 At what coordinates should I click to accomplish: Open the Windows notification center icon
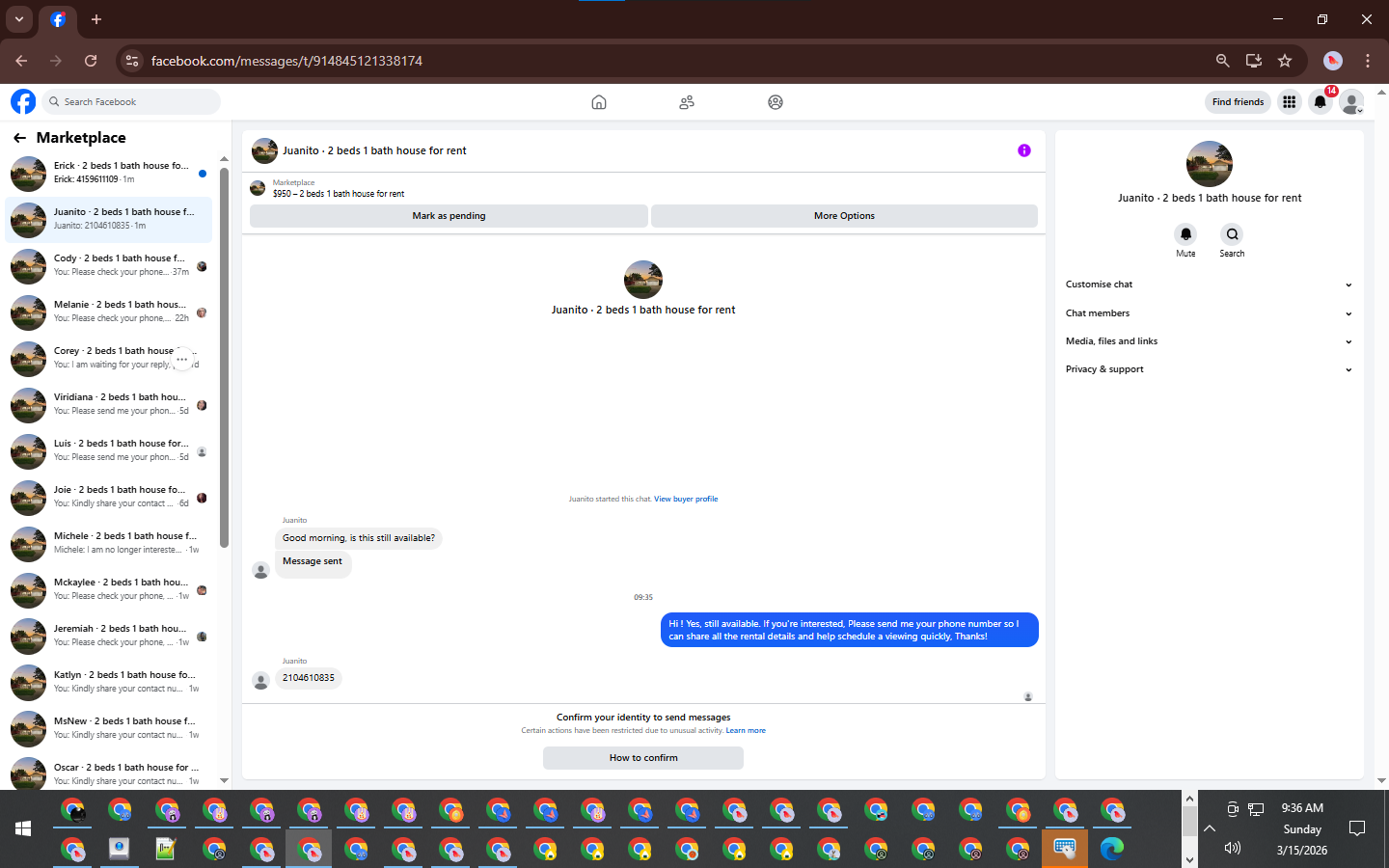[x=1357, y=828]
